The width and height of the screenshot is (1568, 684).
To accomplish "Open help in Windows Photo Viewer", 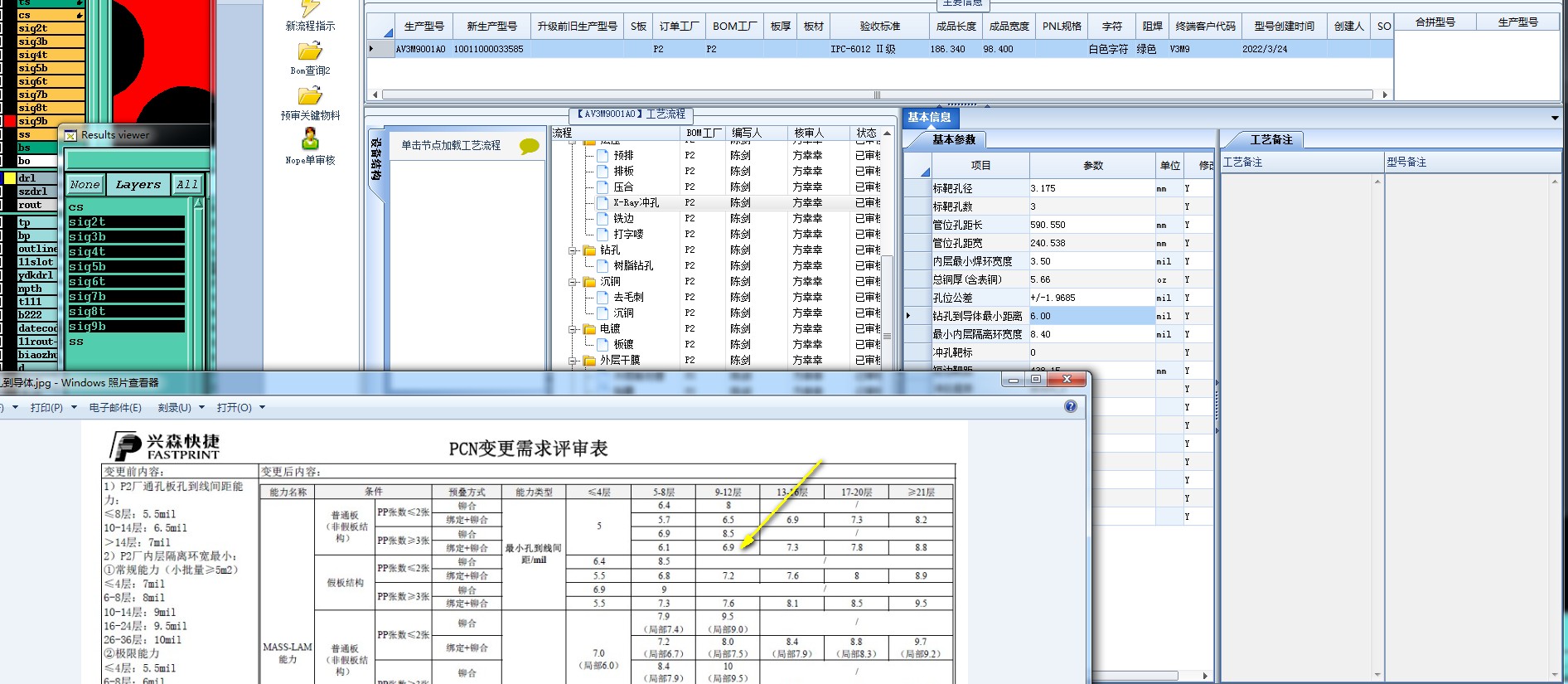I will pyautogui.click(x=1071, y=406).
